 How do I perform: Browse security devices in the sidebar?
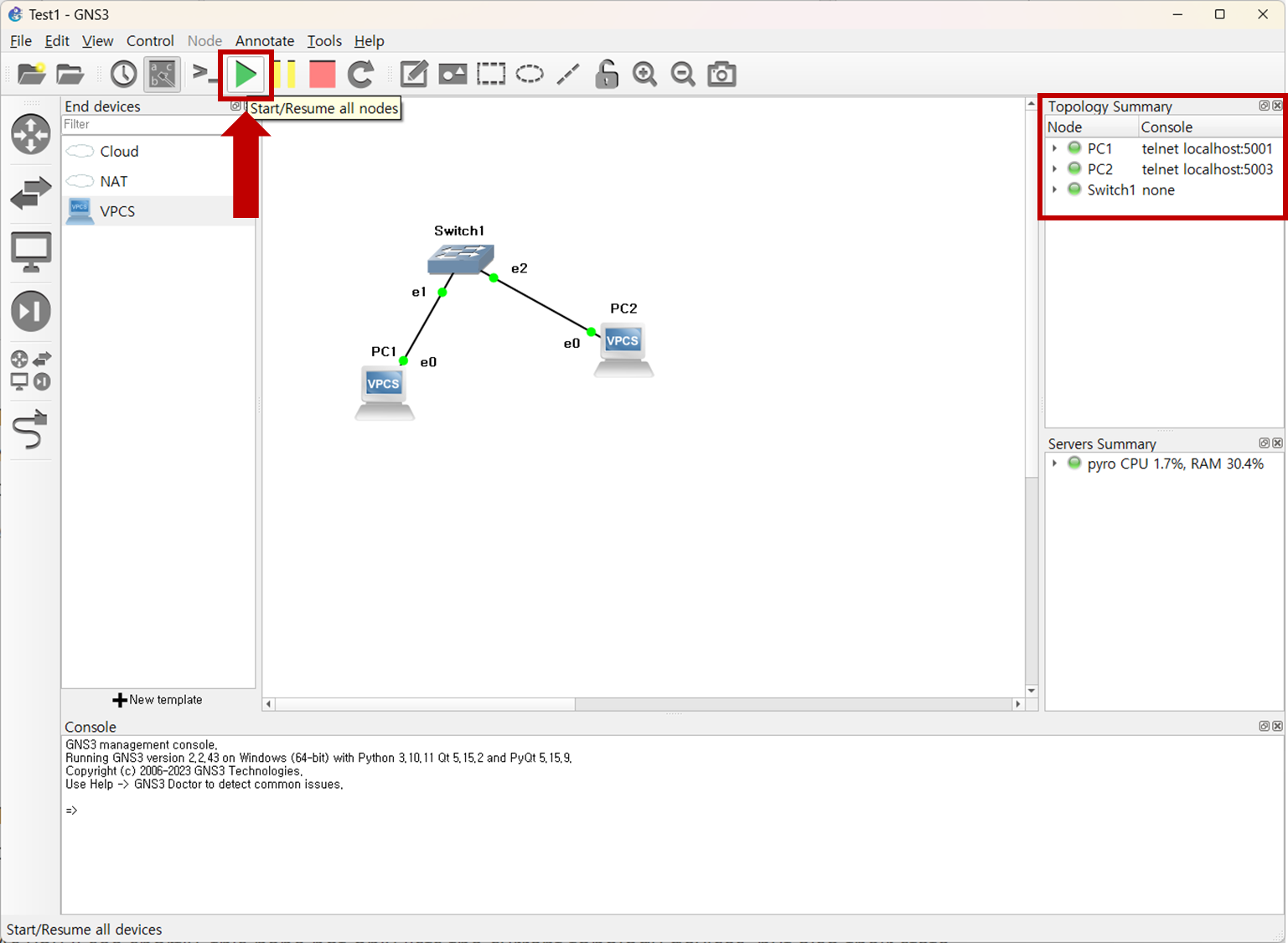click(x=31, y=311)
